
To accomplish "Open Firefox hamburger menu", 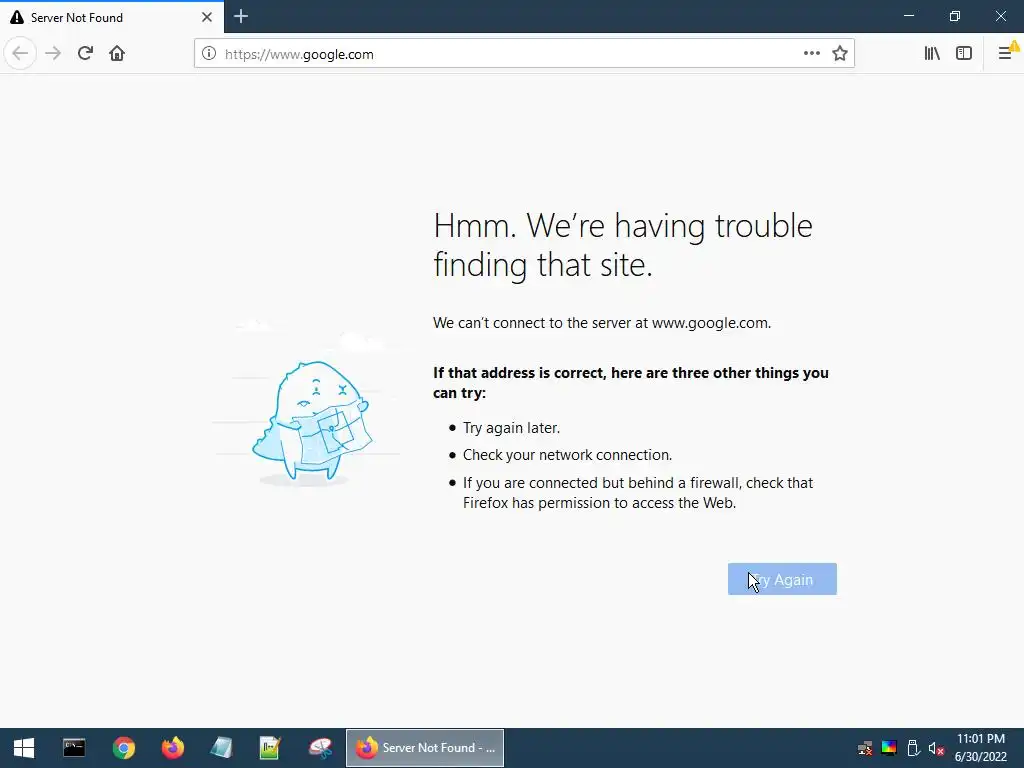I will coord(1006,54).
